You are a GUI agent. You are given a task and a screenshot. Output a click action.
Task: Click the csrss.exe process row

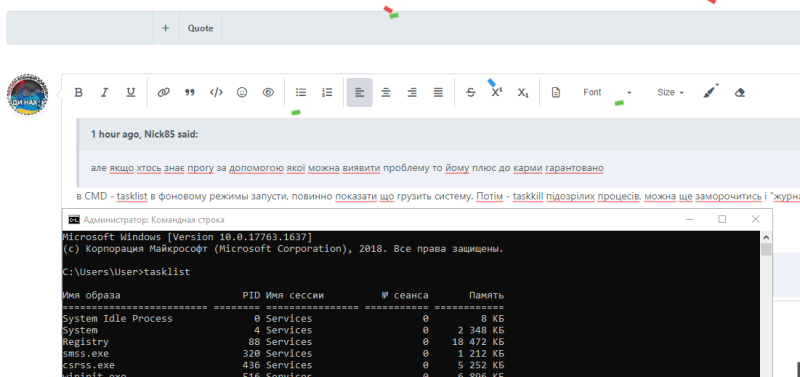[283, 365]
